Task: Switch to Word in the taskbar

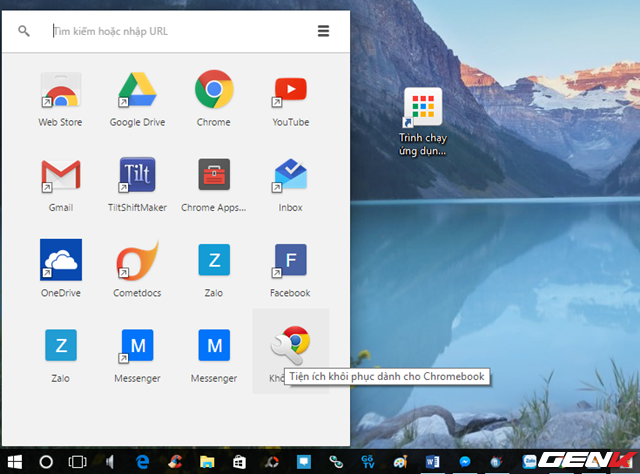Action: 432,462
